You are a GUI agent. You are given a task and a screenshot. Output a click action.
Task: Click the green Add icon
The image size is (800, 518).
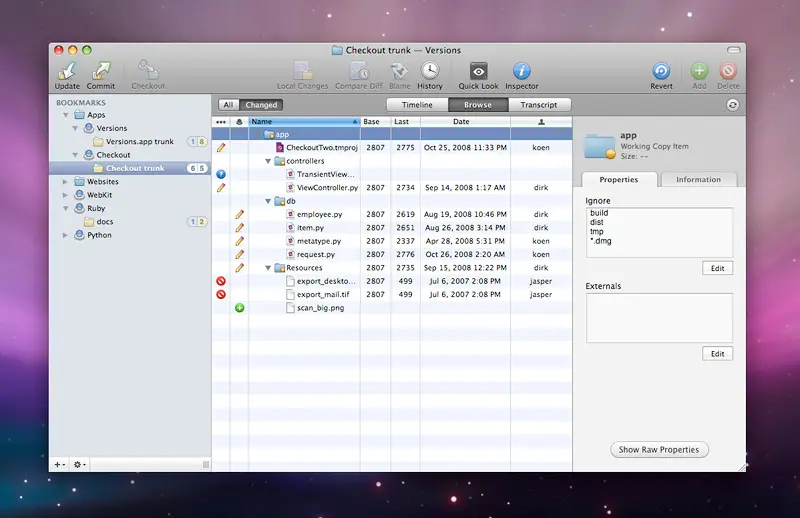pyautogui.click(x=699, y=71)
